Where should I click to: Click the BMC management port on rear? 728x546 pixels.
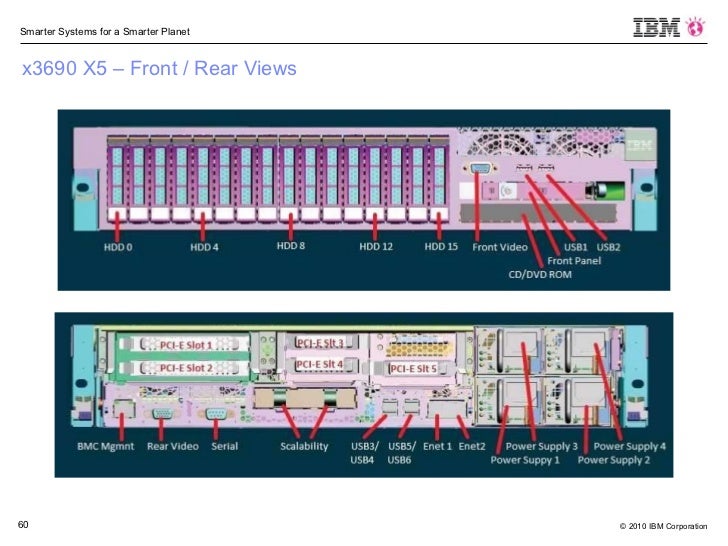click(124, 409)
